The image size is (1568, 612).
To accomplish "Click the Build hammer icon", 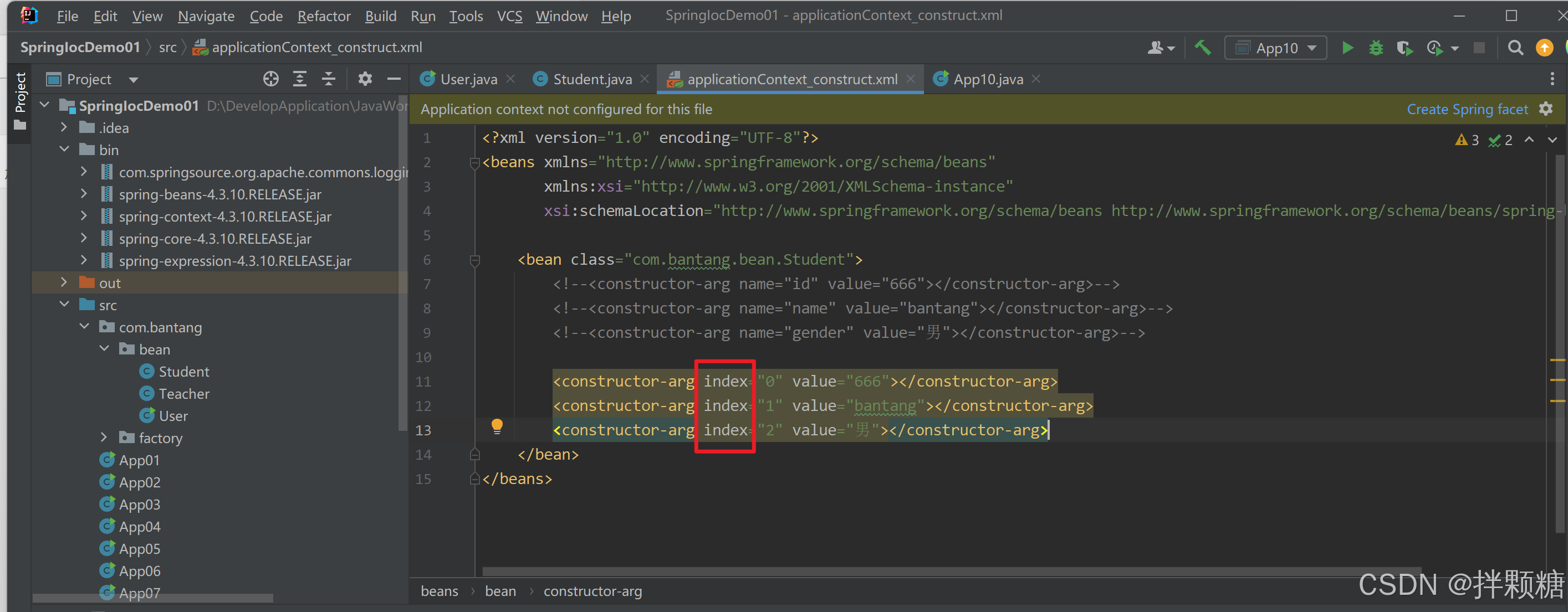I will point(1202,48).
